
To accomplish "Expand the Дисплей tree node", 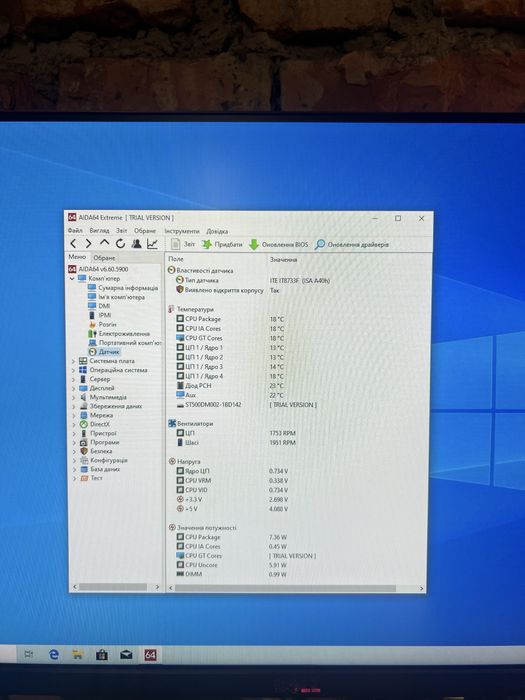I will coord(74,388).
